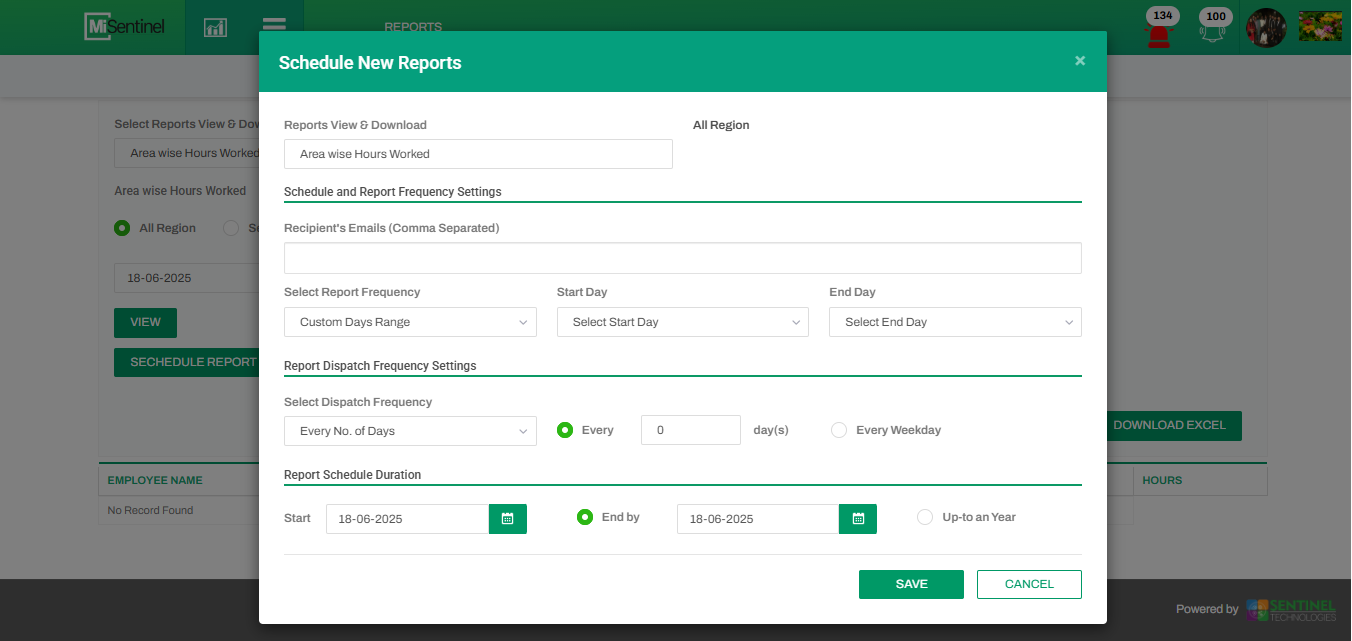Choose the Up-to an Year option
The image size is (1352, 641).
pos(925,517)
